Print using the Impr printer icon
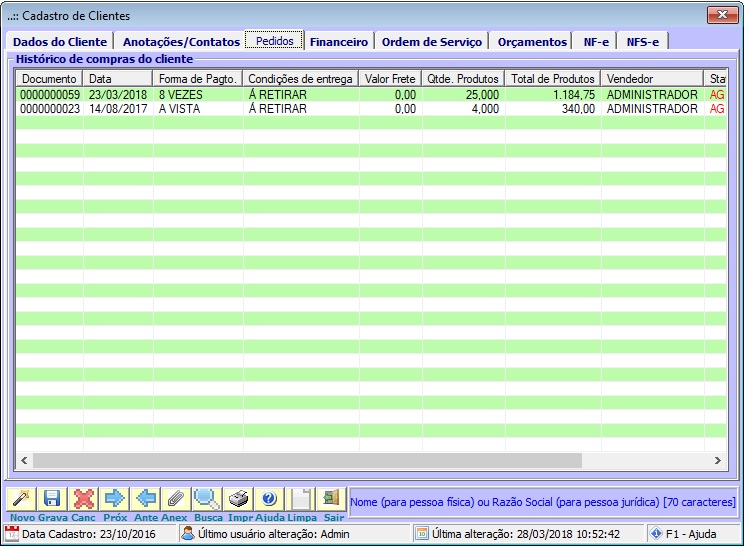744x547 pixels. tap(238, 499)
